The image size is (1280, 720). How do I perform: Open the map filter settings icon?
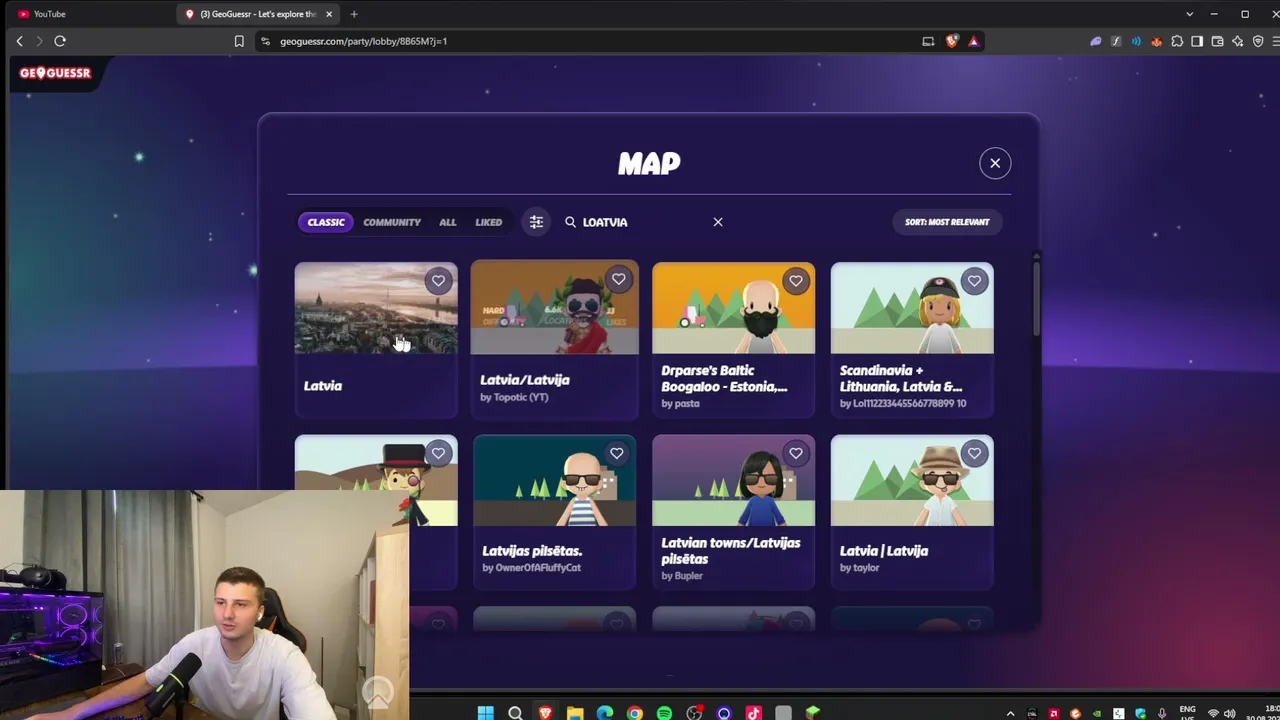click(536, 222)
